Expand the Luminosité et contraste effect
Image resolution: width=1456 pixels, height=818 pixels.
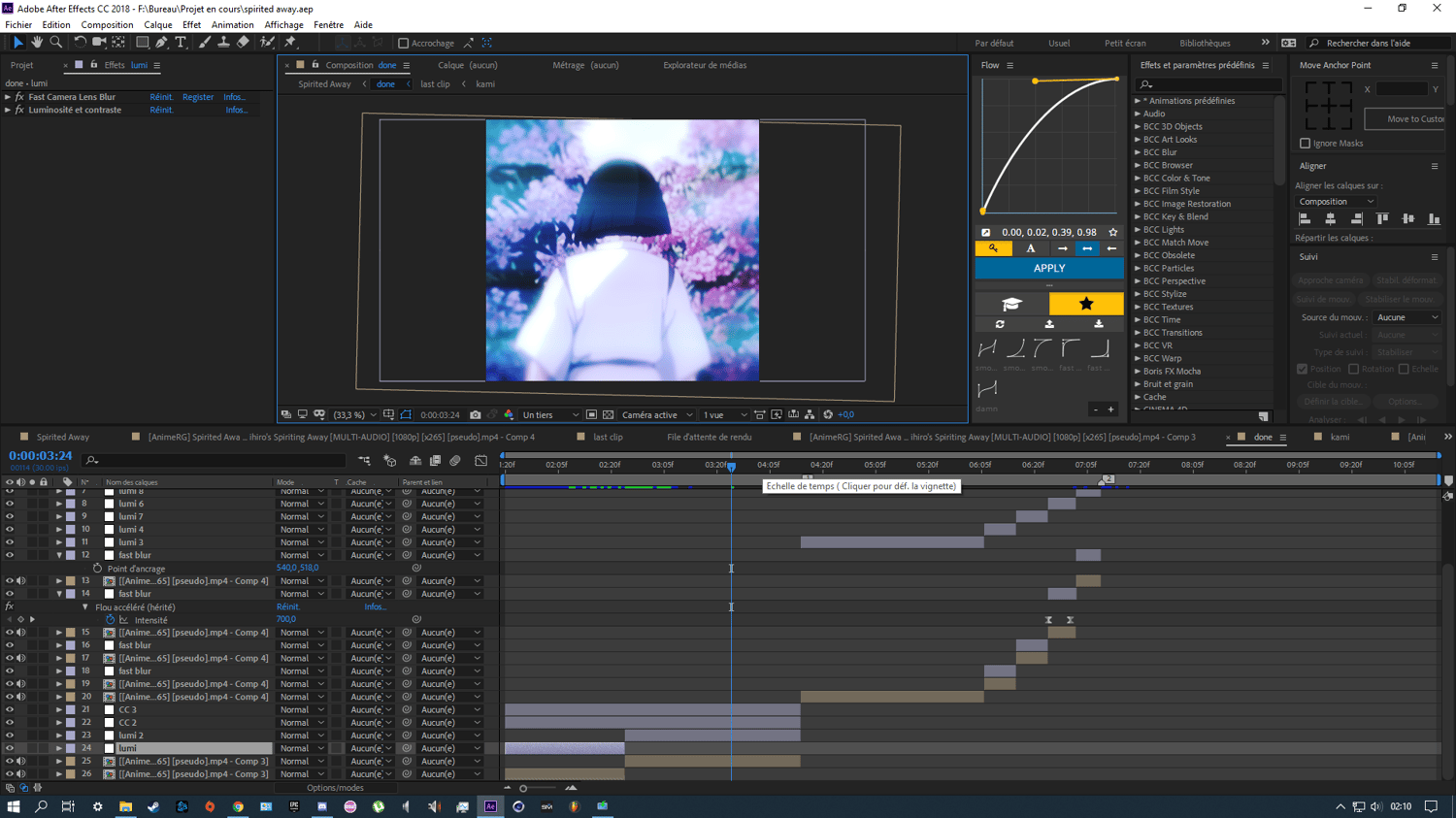click(x=8, y=110)
